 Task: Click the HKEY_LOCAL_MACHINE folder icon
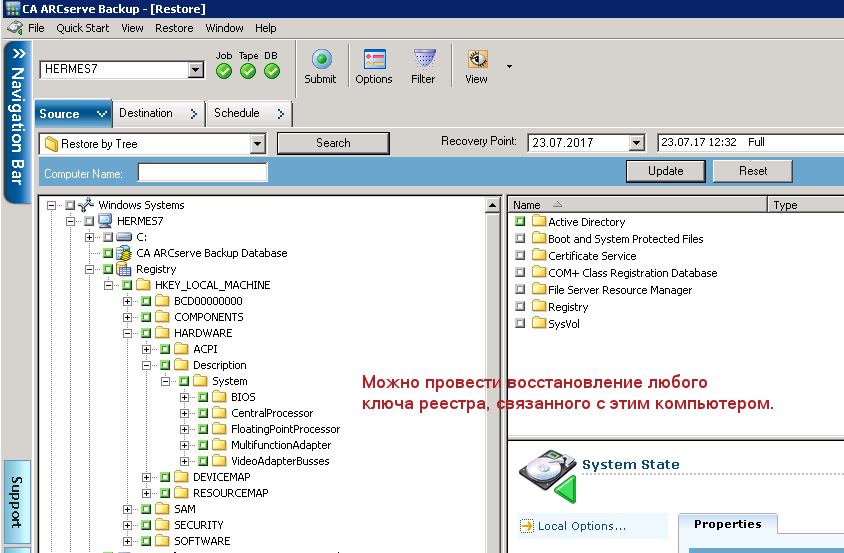tap(143, 284)
